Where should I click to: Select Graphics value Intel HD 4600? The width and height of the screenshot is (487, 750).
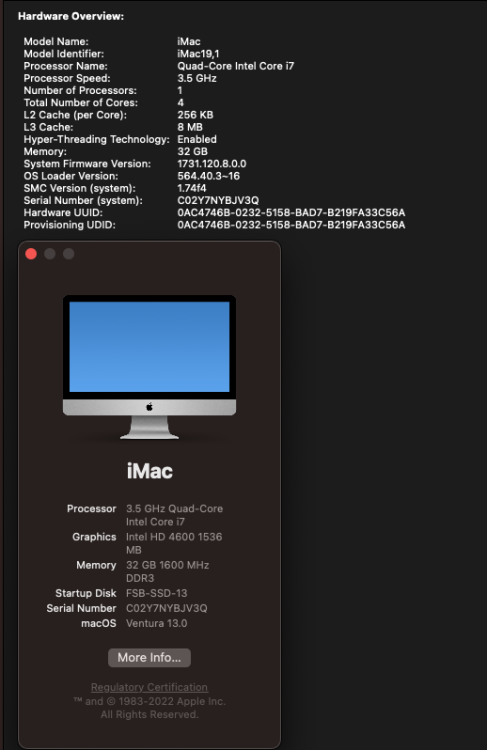pos(174,543)
